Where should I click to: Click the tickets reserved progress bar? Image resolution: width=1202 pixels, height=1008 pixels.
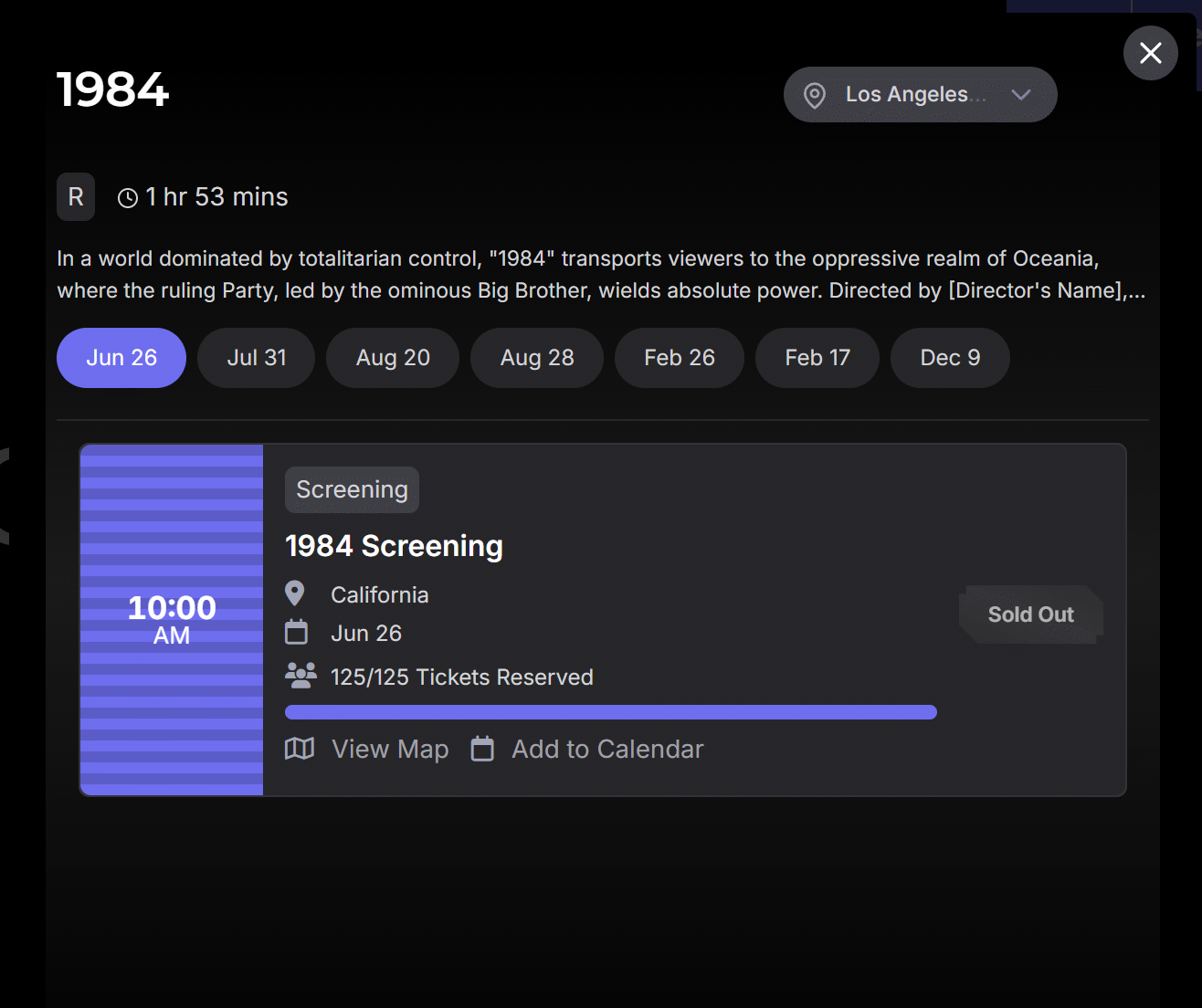click(x=610, y=712)
